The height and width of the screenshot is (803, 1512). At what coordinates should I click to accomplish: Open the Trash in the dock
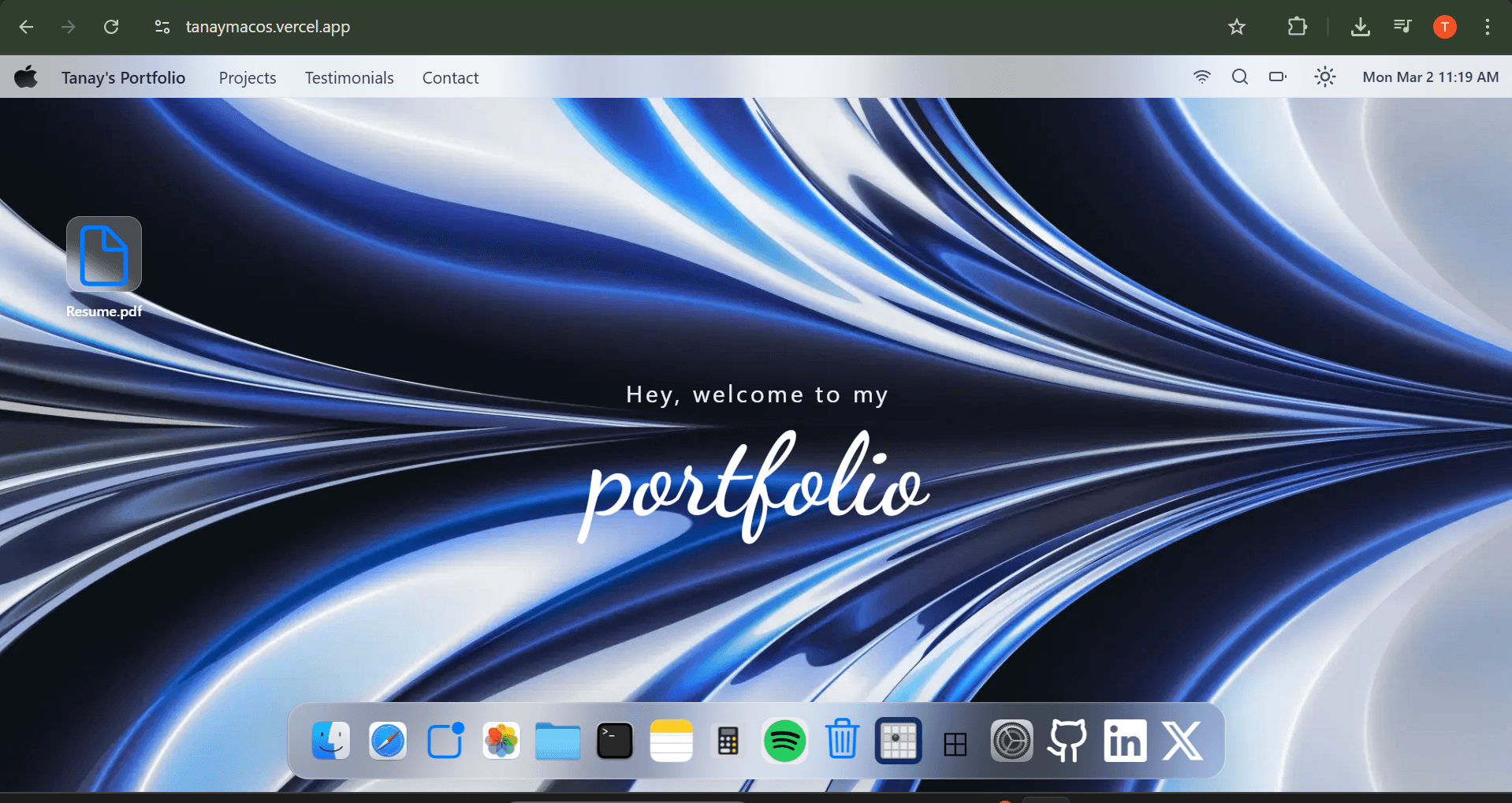pos(843,740)
